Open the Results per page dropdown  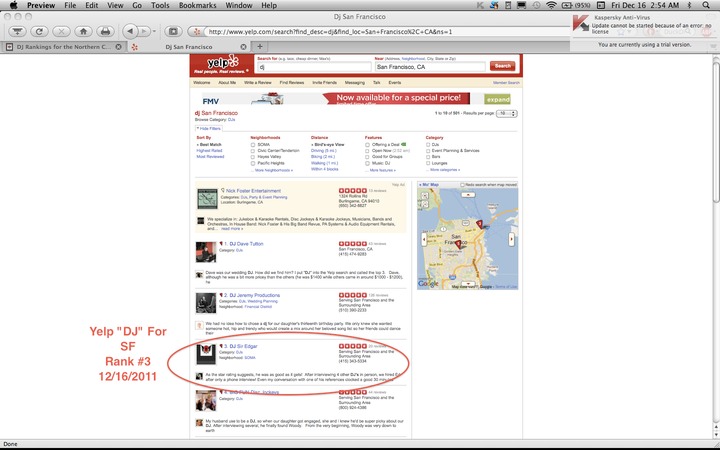506,113
